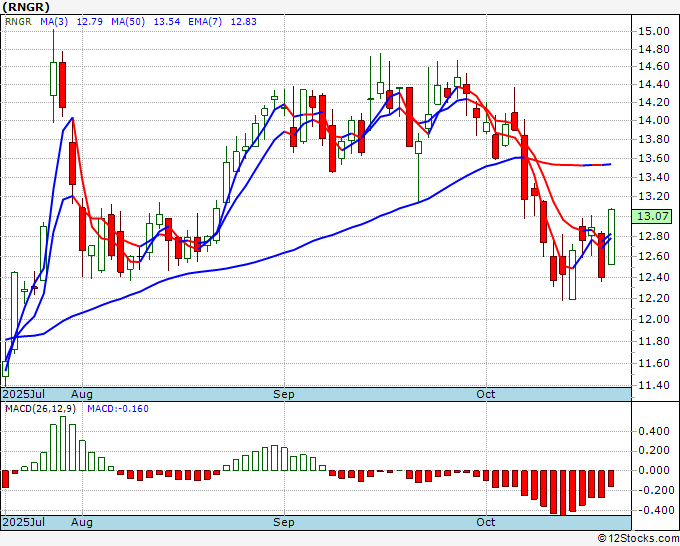Click the Oct label on price chart axis
This screenshot has width=680, height=546.
click(x=486, y=395)
